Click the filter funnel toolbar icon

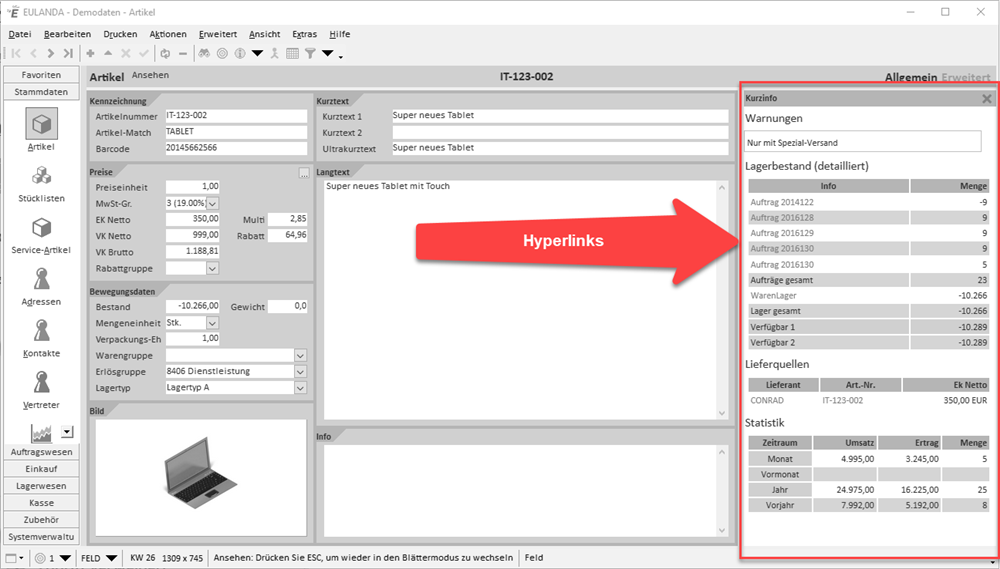[x=310, y=53]
